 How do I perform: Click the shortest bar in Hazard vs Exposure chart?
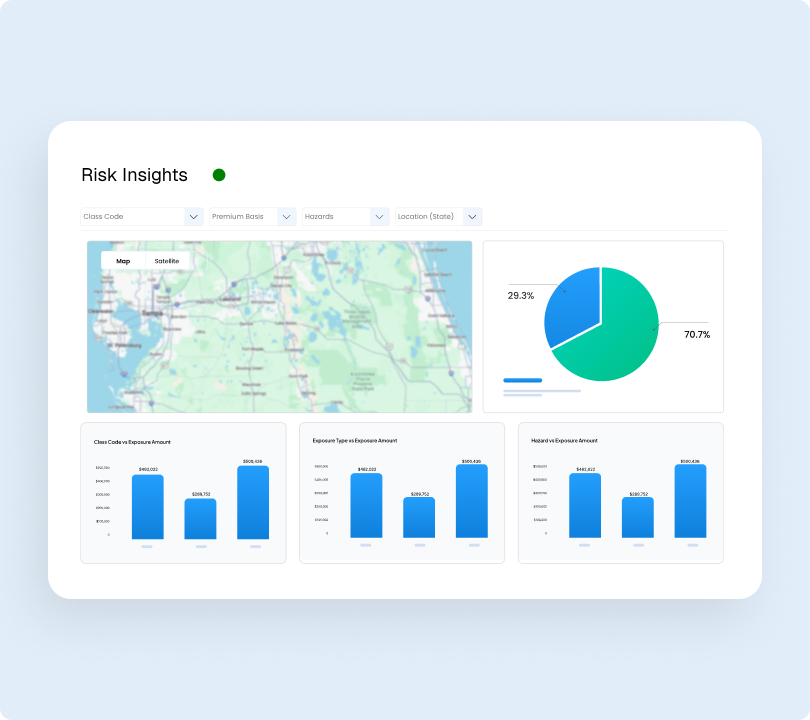click(636, 520)
